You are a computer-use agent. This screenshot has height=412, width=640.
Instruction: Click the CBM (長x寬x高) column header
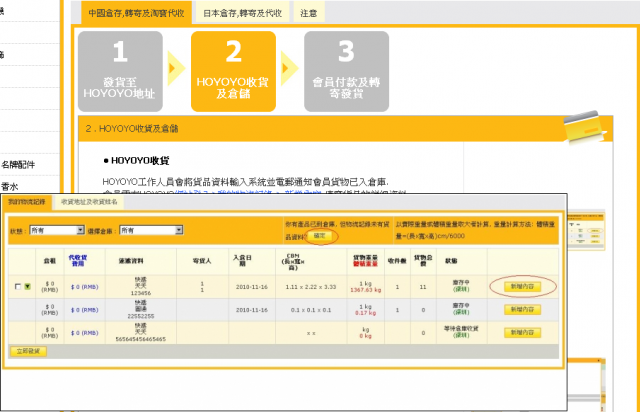(293, 262)
